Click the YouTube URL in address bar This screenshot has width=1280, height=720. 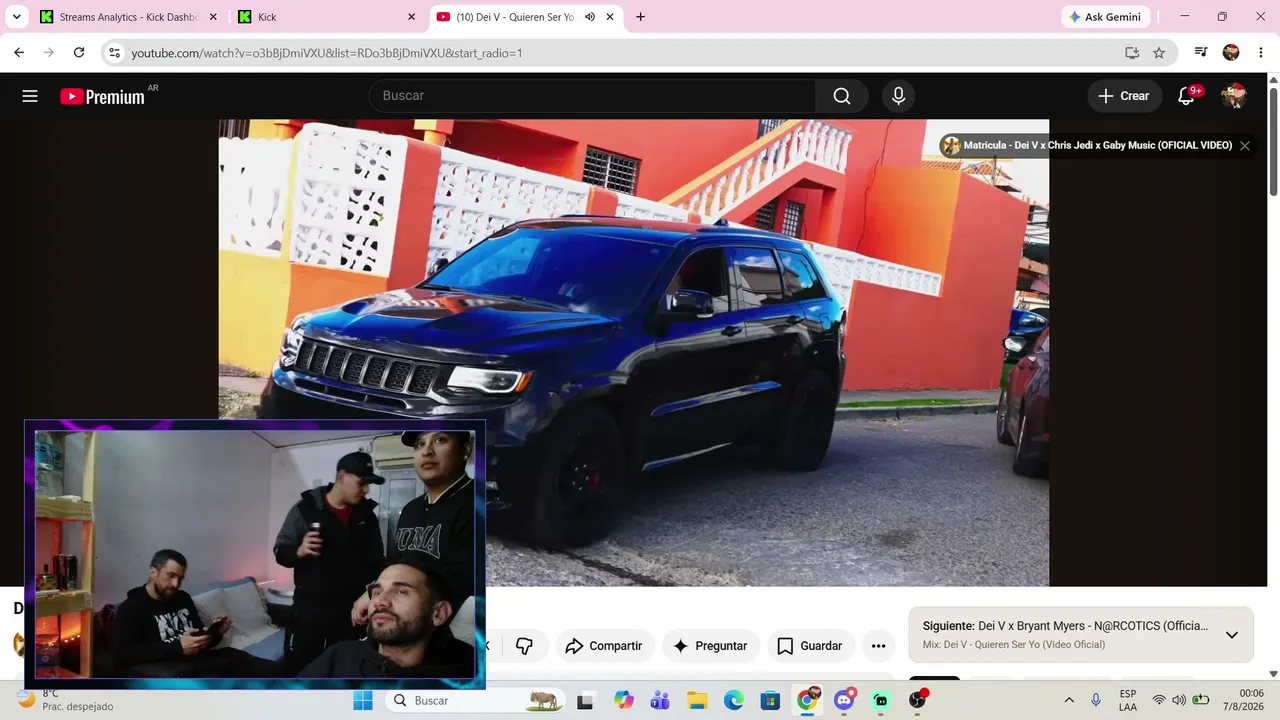coord(327,53)
